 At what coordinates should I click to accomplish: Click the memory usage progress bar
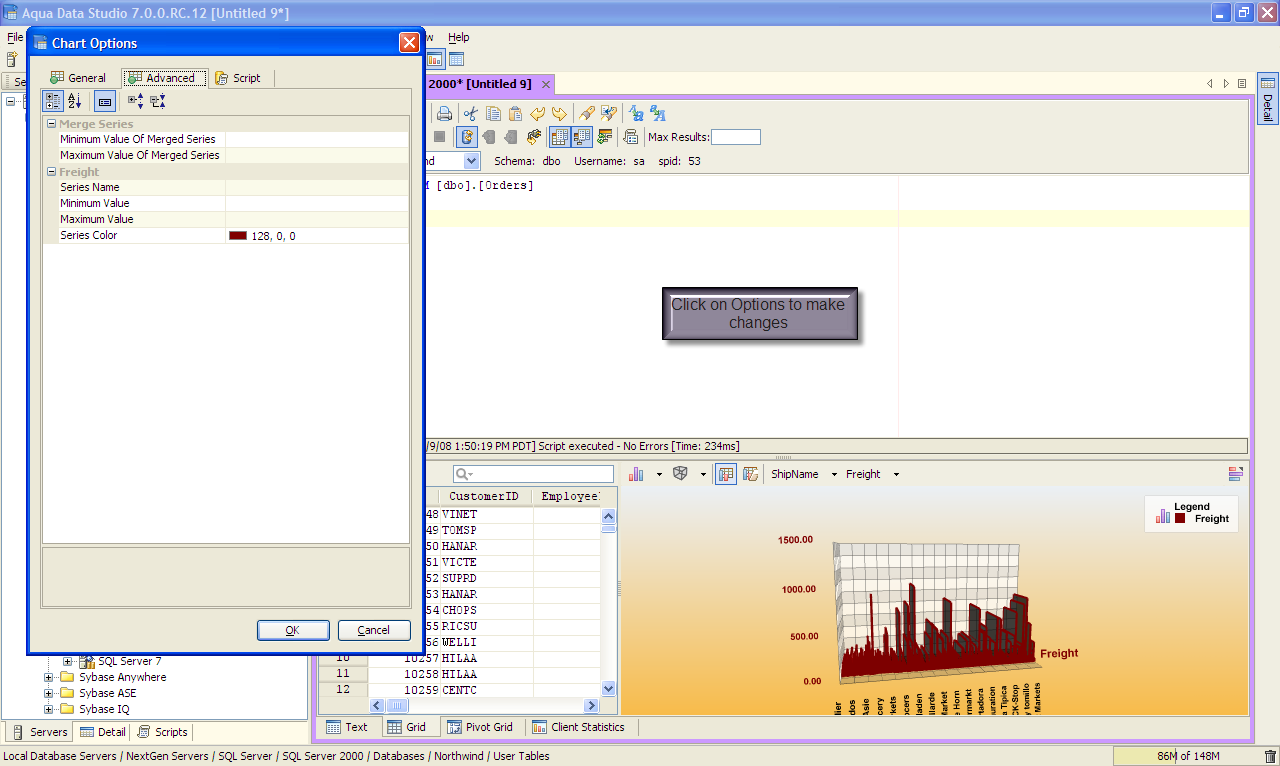[1187, 756]
